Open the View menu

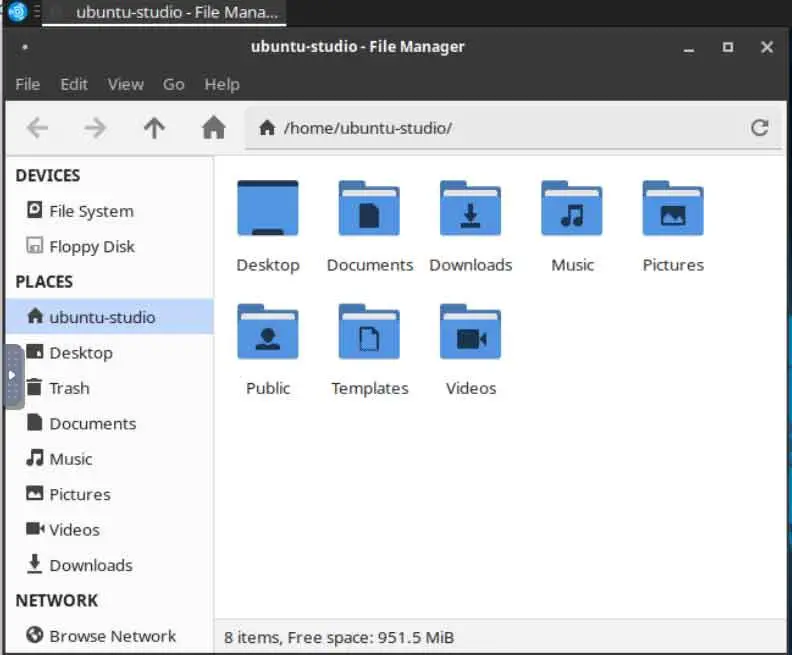click(126, 84)
